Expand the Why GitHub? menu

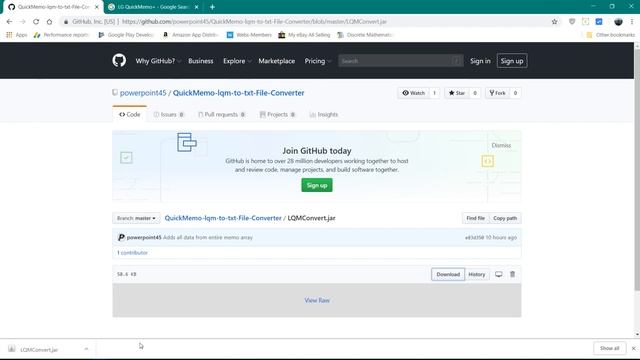(x=158, y=61)
